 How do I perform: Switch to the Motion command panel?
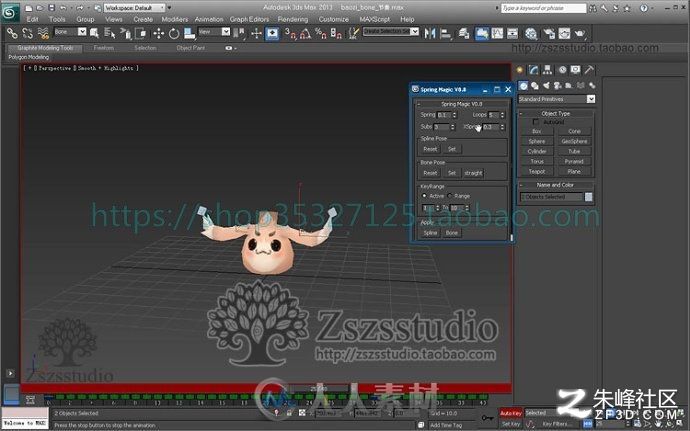pos(562,70)
